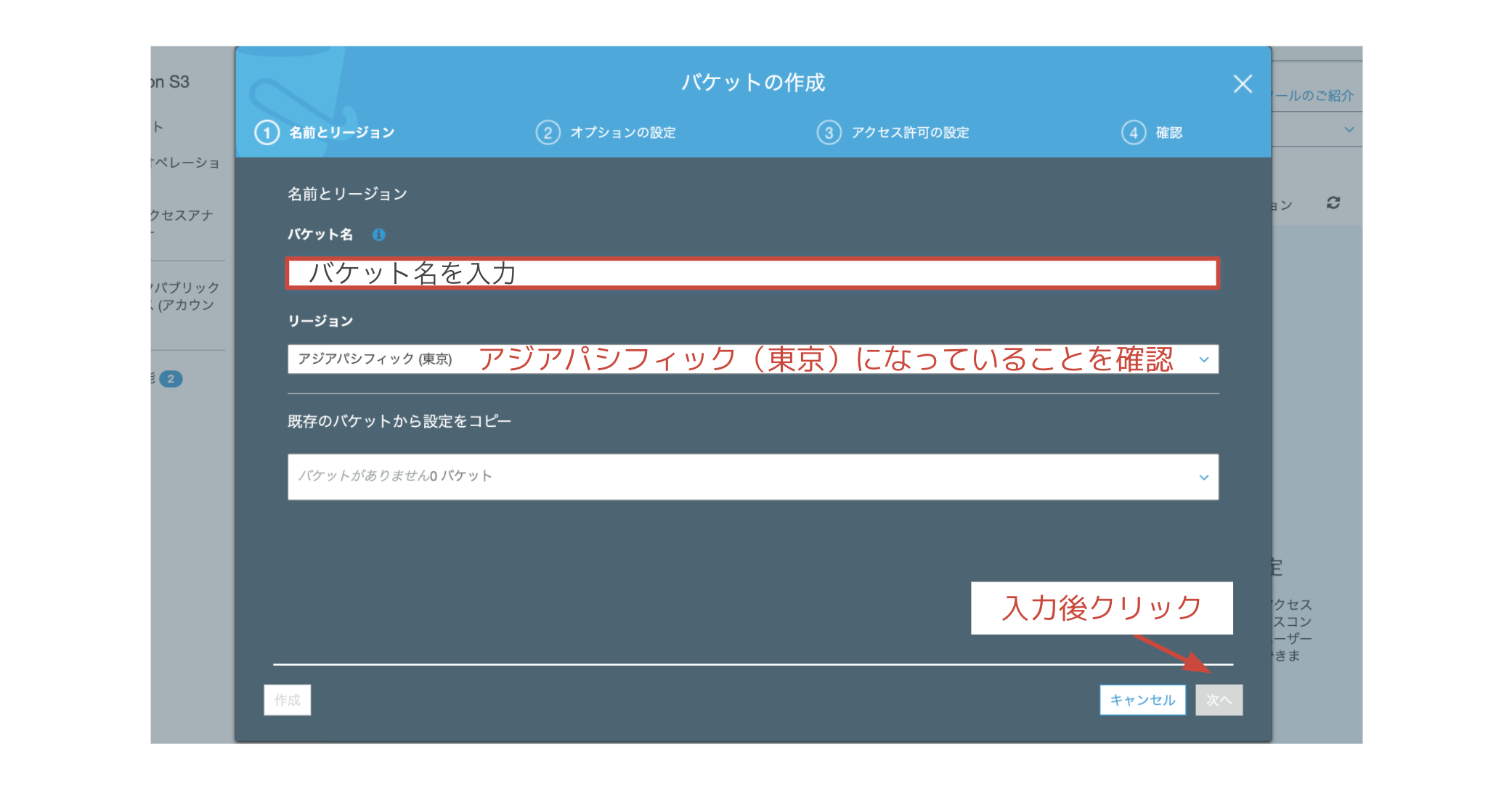
Task: Click the バケット名 input field
Action: 752,274
